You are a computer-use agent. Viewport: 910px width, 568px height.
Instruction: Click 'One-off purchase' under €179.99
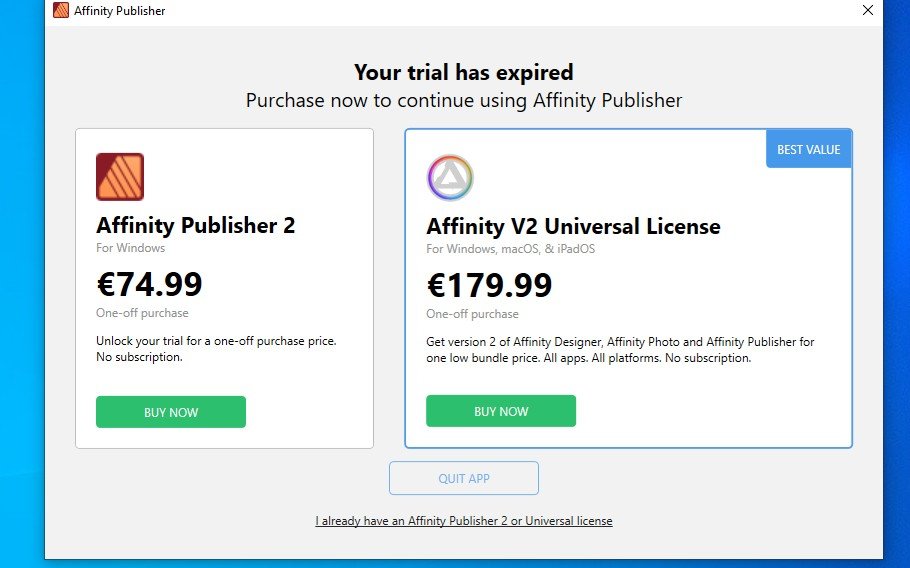coord(472,314)
